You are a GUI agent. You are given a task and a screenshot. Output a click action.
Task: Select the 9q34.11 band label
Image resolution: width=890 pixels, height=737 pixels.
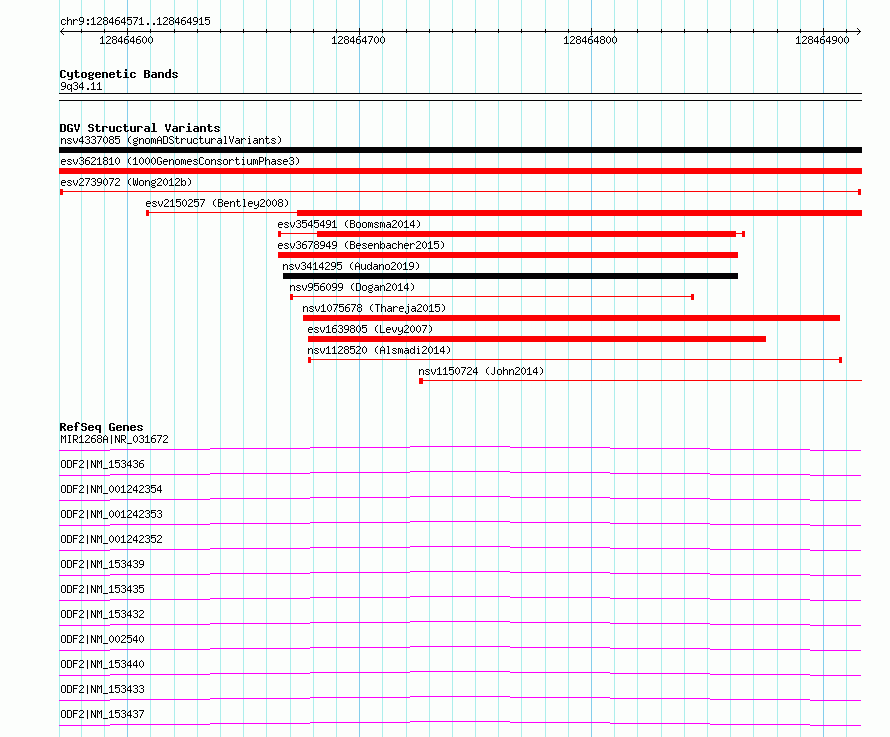click(81, 86)
